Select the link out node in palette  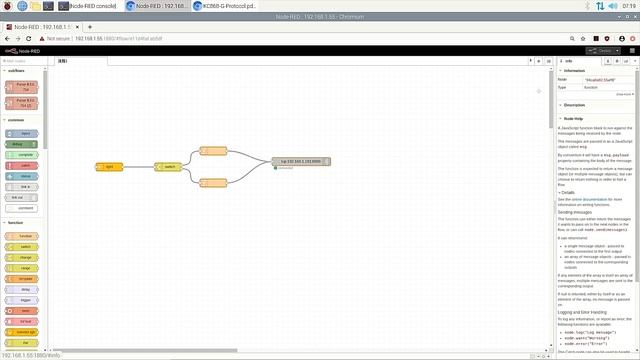(21, 197)
